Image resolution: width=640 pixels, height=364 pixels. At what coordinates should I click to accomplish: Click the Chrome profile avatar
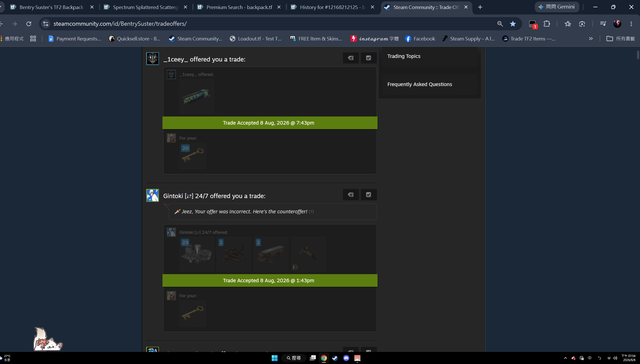[617, 24]
